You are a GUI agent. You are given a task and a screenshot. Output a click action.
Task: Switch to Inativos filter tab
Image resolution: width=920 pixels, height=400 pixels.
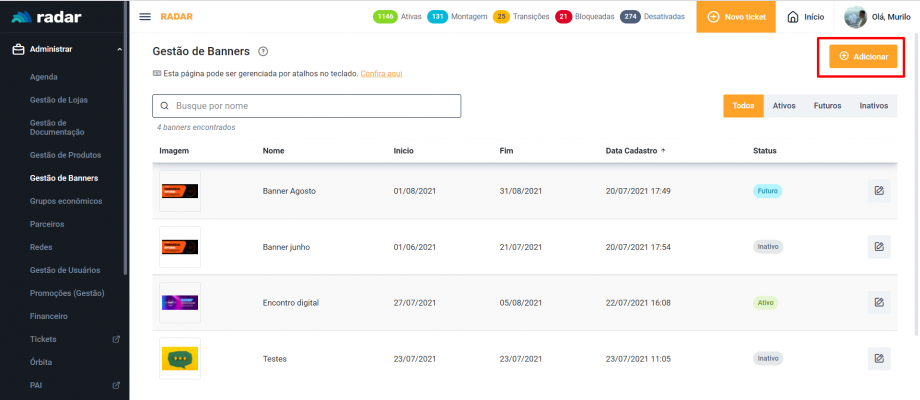873,106
